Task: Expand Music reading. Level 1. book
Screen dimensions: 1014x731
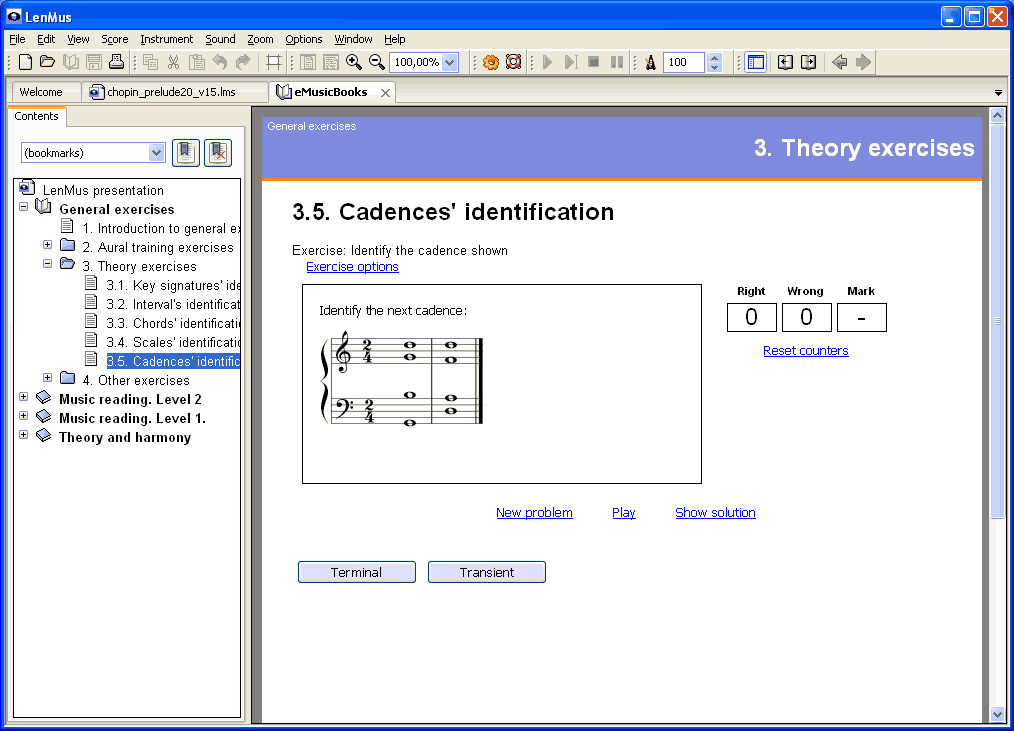Action: point(24,415)
